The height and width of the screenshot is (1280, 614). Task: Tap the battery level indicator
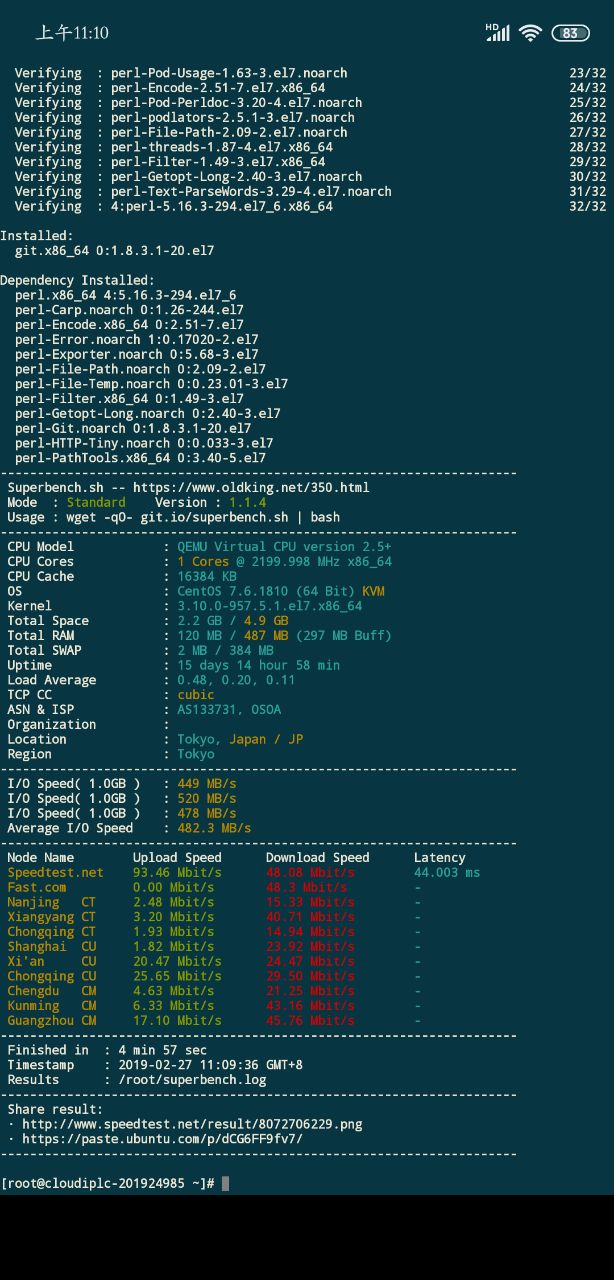click(570, 33)
